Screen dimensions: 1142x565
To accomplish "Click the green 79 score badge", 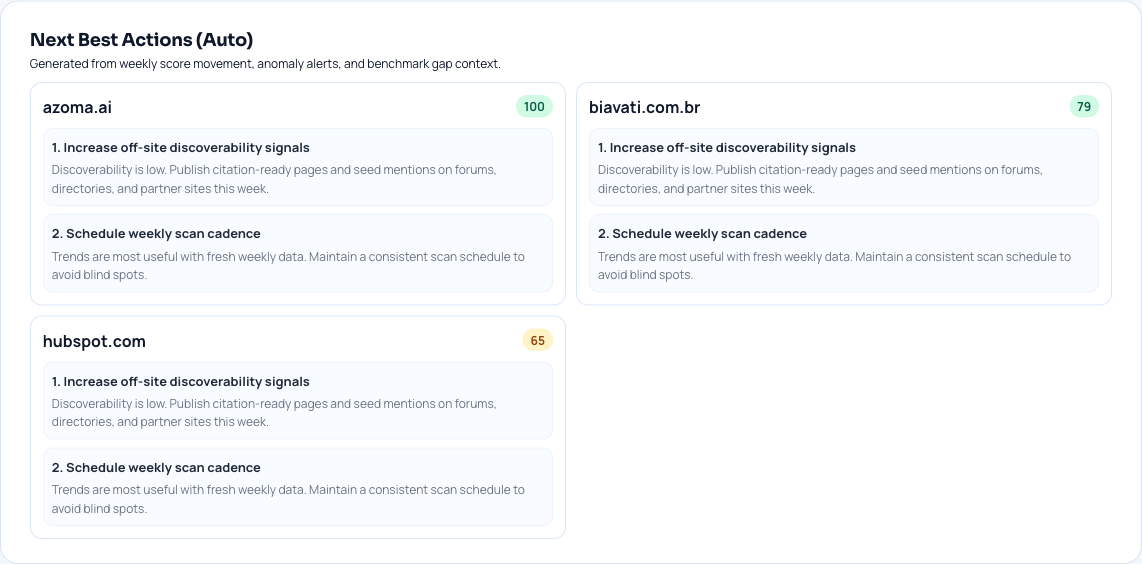I will pos(1084,107).
